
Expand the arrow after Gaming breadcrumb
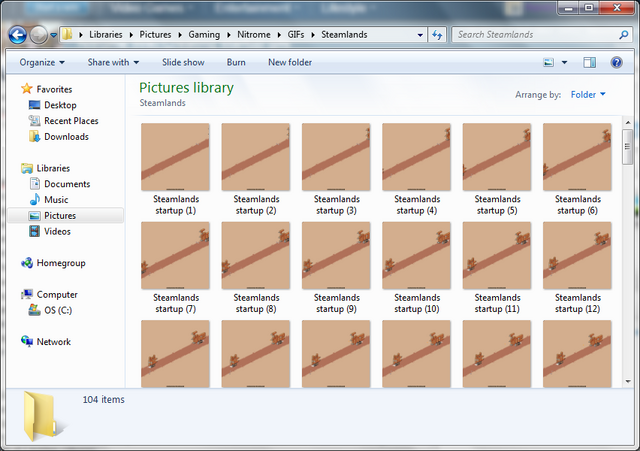(x=229, y=35)
